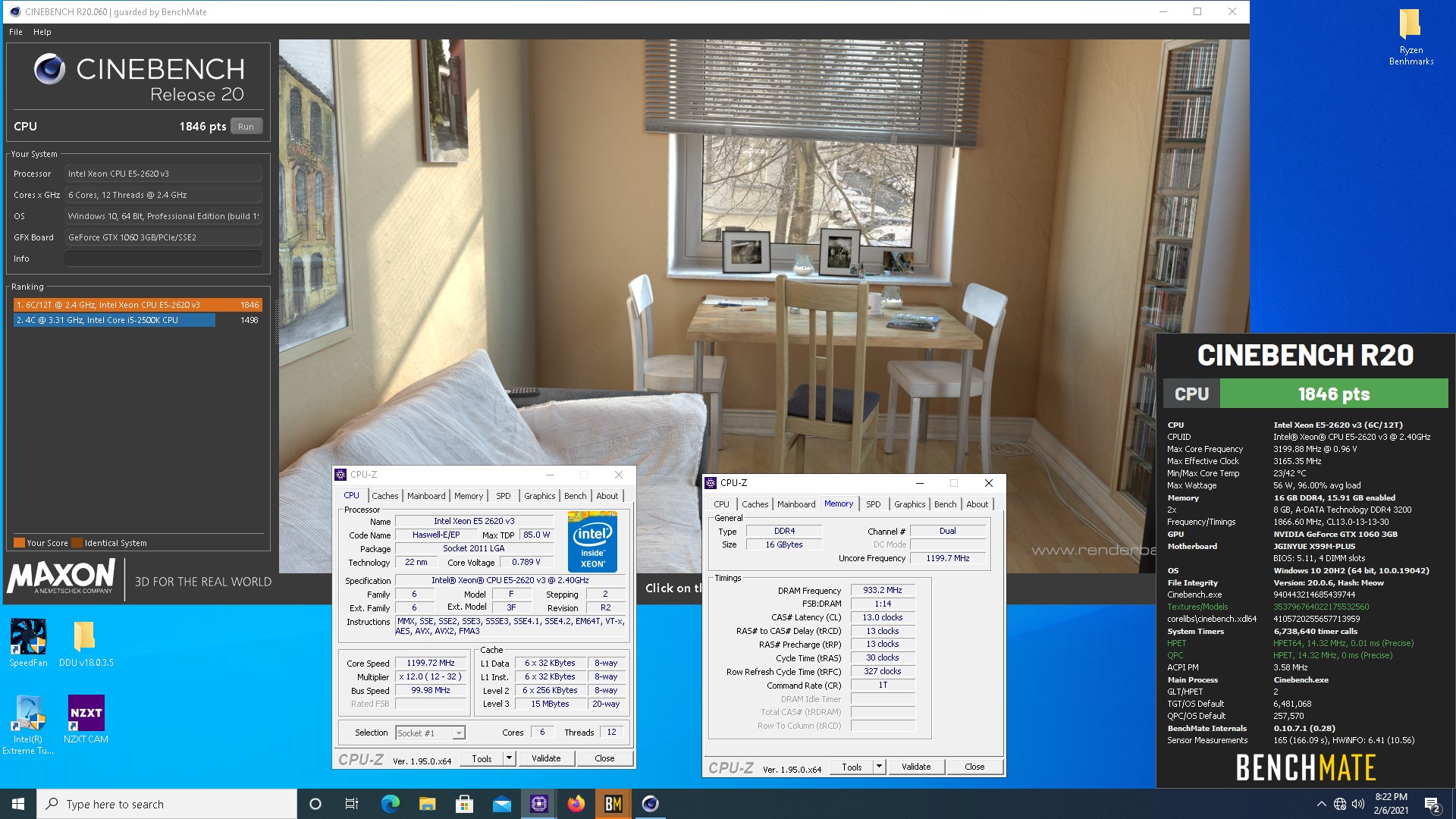The width and height of the screenshot is (1456, 819).
Task: Open the notification center icon
Action: point(1432,804)
